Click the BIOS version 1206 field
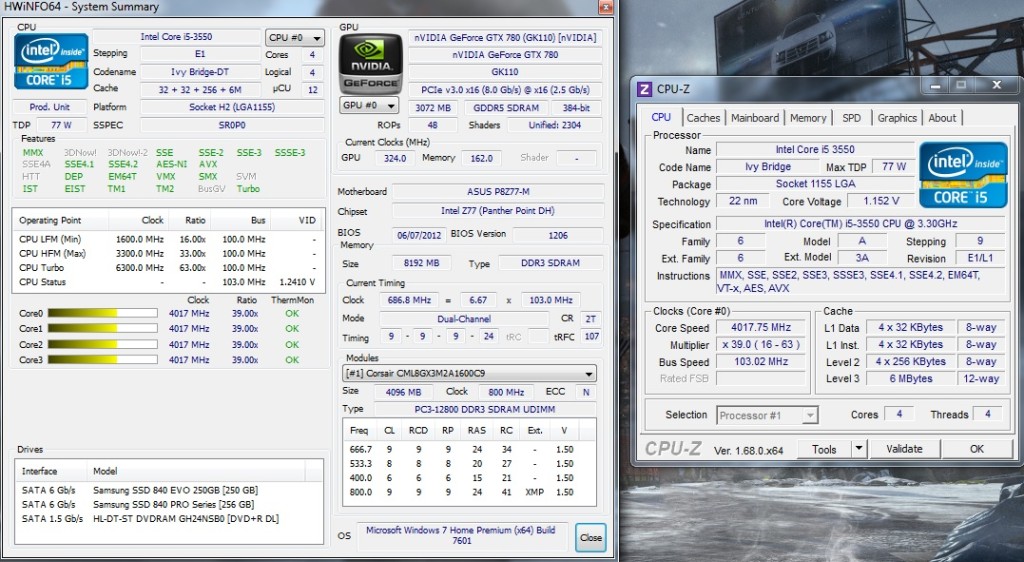Viewport: 1024px width, 562px height. (558, 235)
